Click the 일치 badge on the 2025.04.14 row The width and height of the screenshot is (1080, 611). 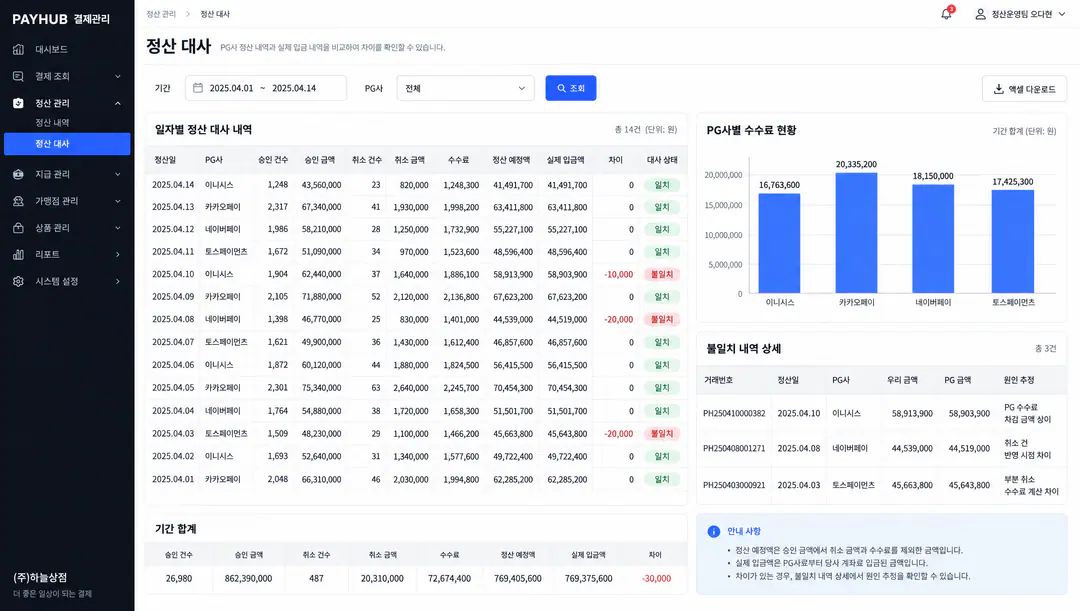coord(662,185)
